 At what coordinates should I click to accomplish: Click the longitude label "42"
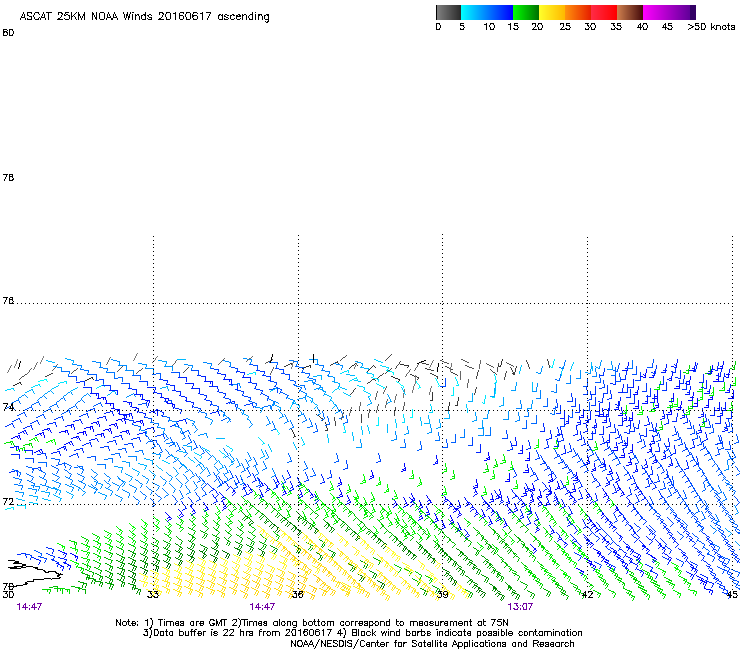(x=587, y=594)
